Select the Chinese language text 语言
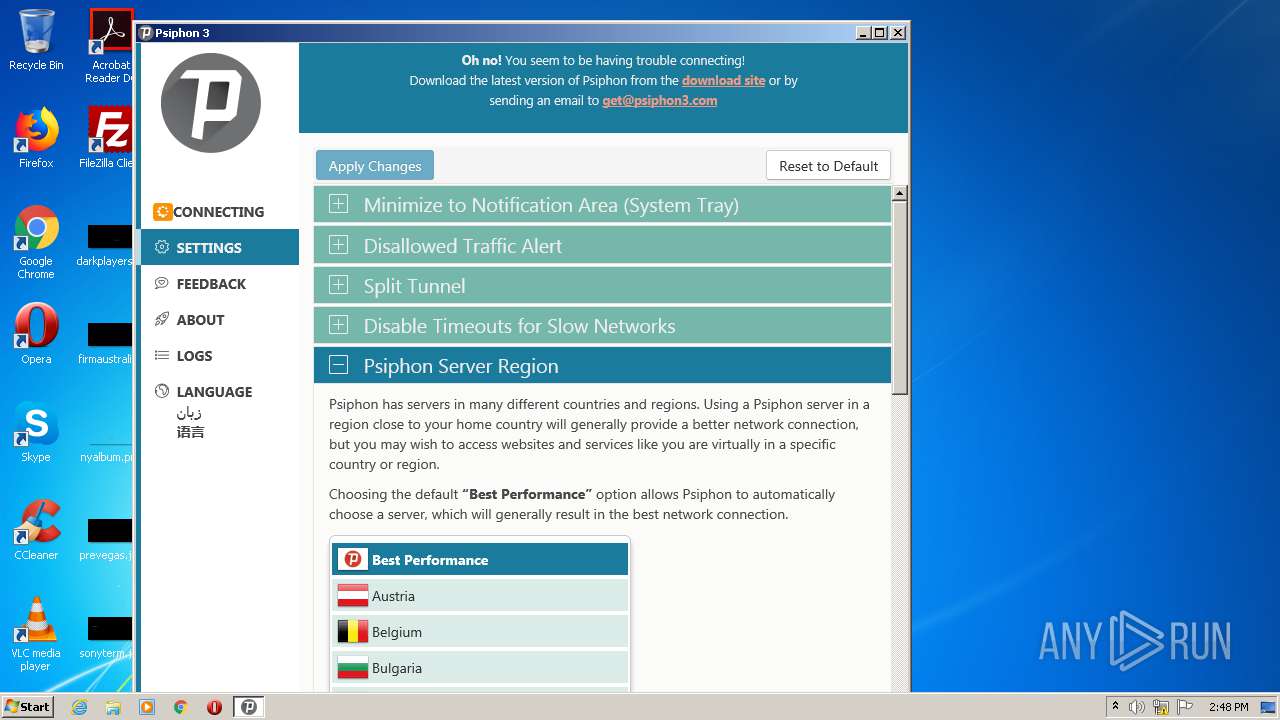 click(190, 433)
